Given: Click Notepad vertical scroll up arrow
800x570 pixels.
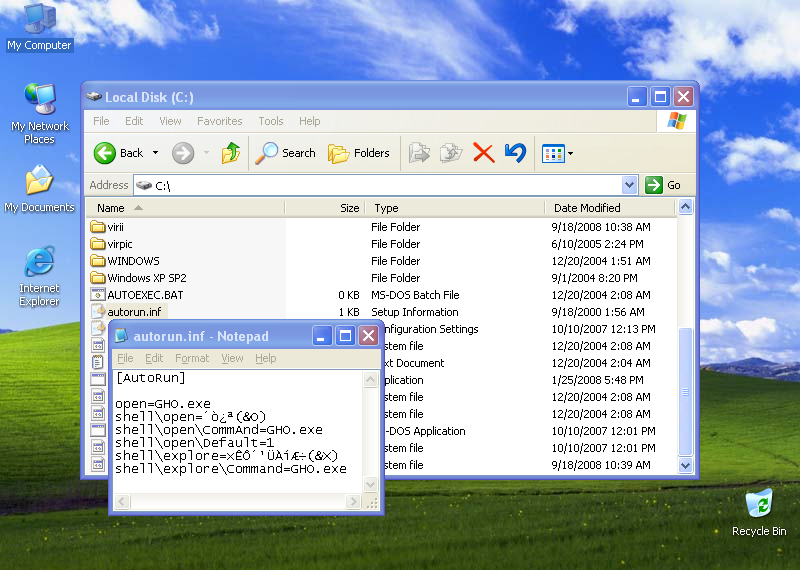Looking at the screenshot, I should point(370,379).
